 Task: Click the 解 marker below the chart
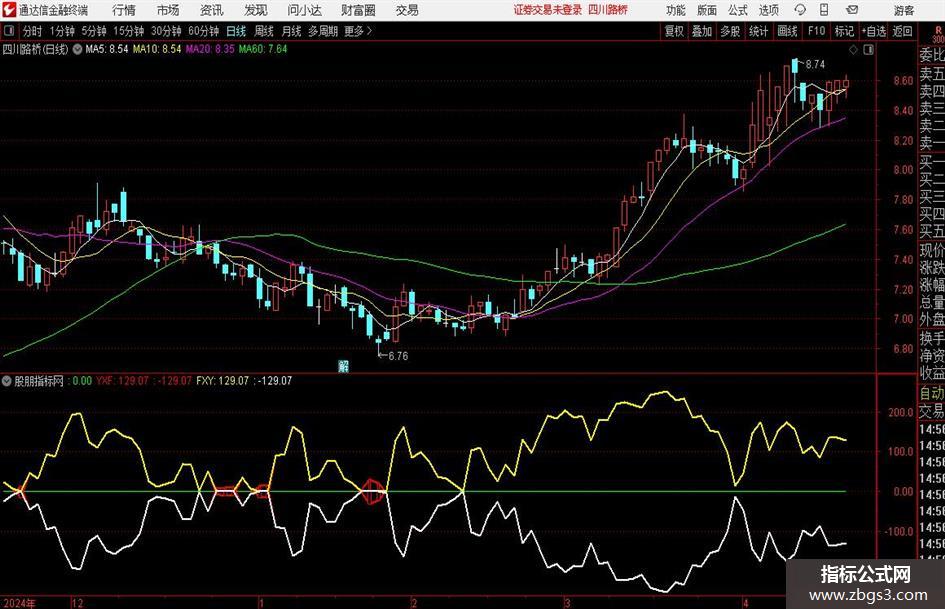pos(344,366)
